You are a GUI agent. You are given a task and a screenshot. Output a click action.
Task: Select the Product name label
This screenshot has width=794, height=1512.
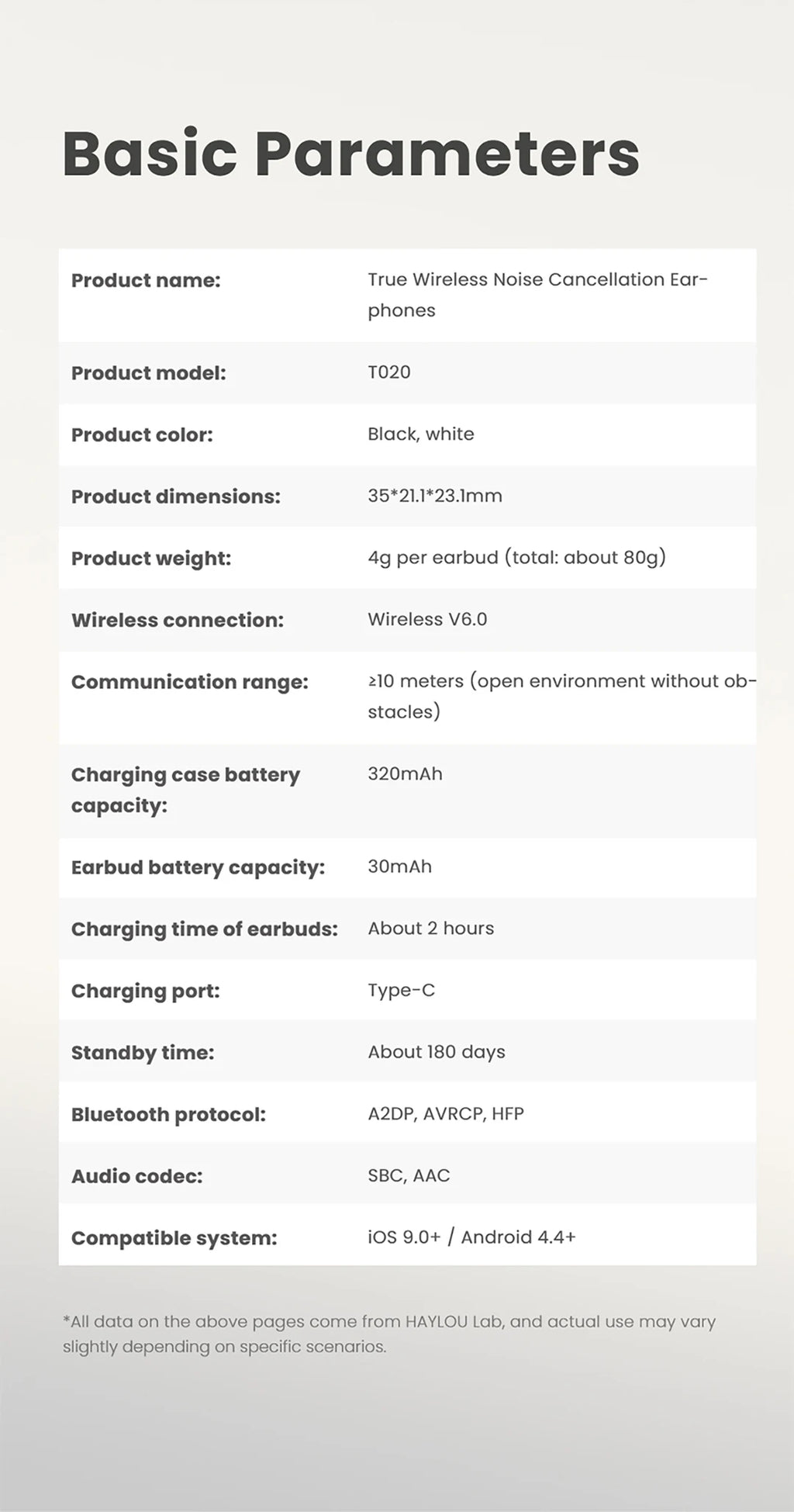coord(146,280)
